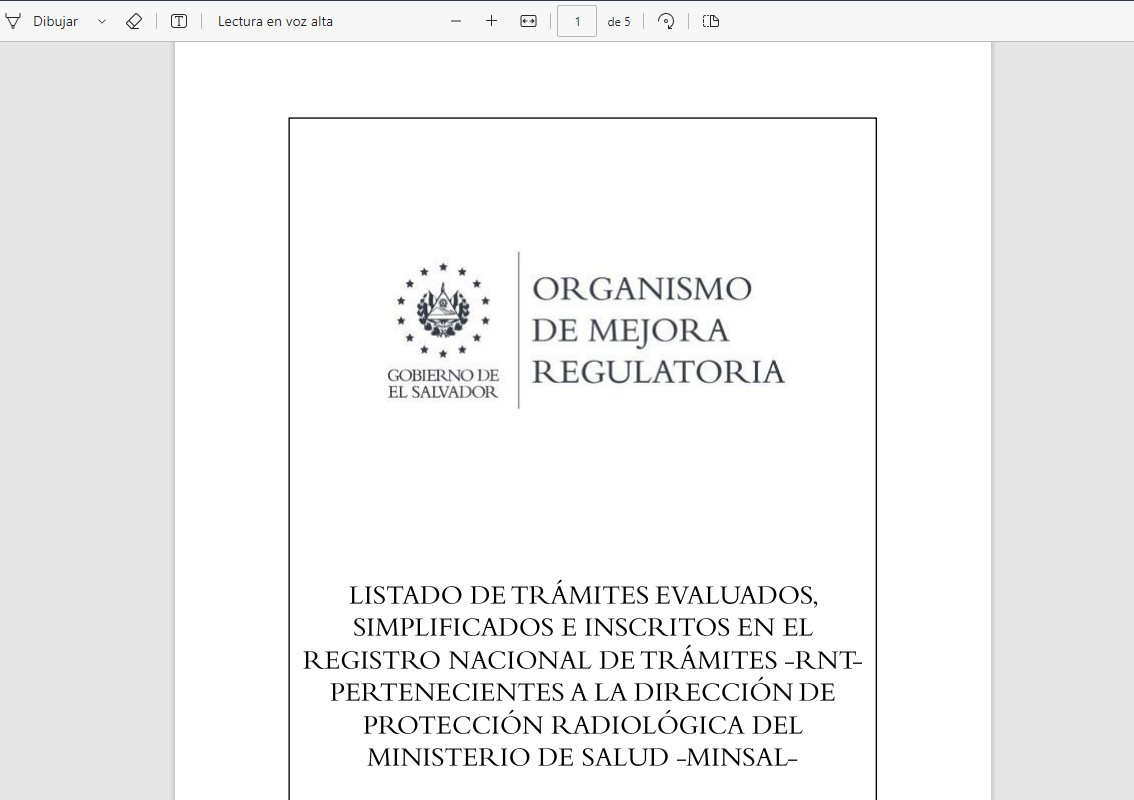Zoom out with the minus icon
This screenshot has height=800, width=1134.
(x=456, y=22)
